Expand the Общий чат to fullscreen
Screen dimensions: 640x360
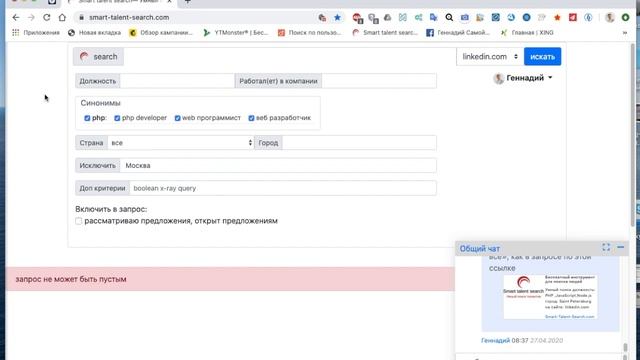coord(606,247)
